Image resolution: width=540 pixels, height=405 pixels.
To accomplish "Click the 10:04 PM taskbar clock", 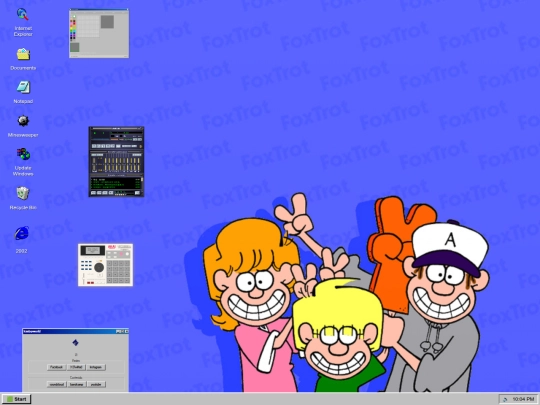I will tap(523, 399).
